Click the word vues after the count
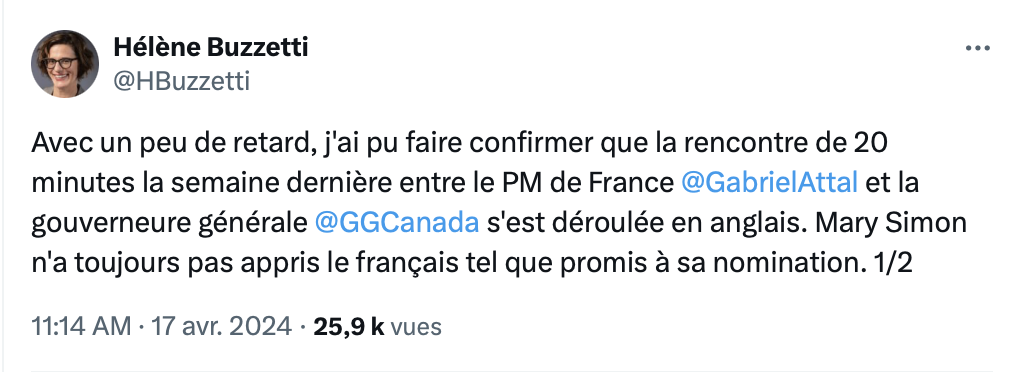This screenshot has height=372, width=1018. pos(416,327)
